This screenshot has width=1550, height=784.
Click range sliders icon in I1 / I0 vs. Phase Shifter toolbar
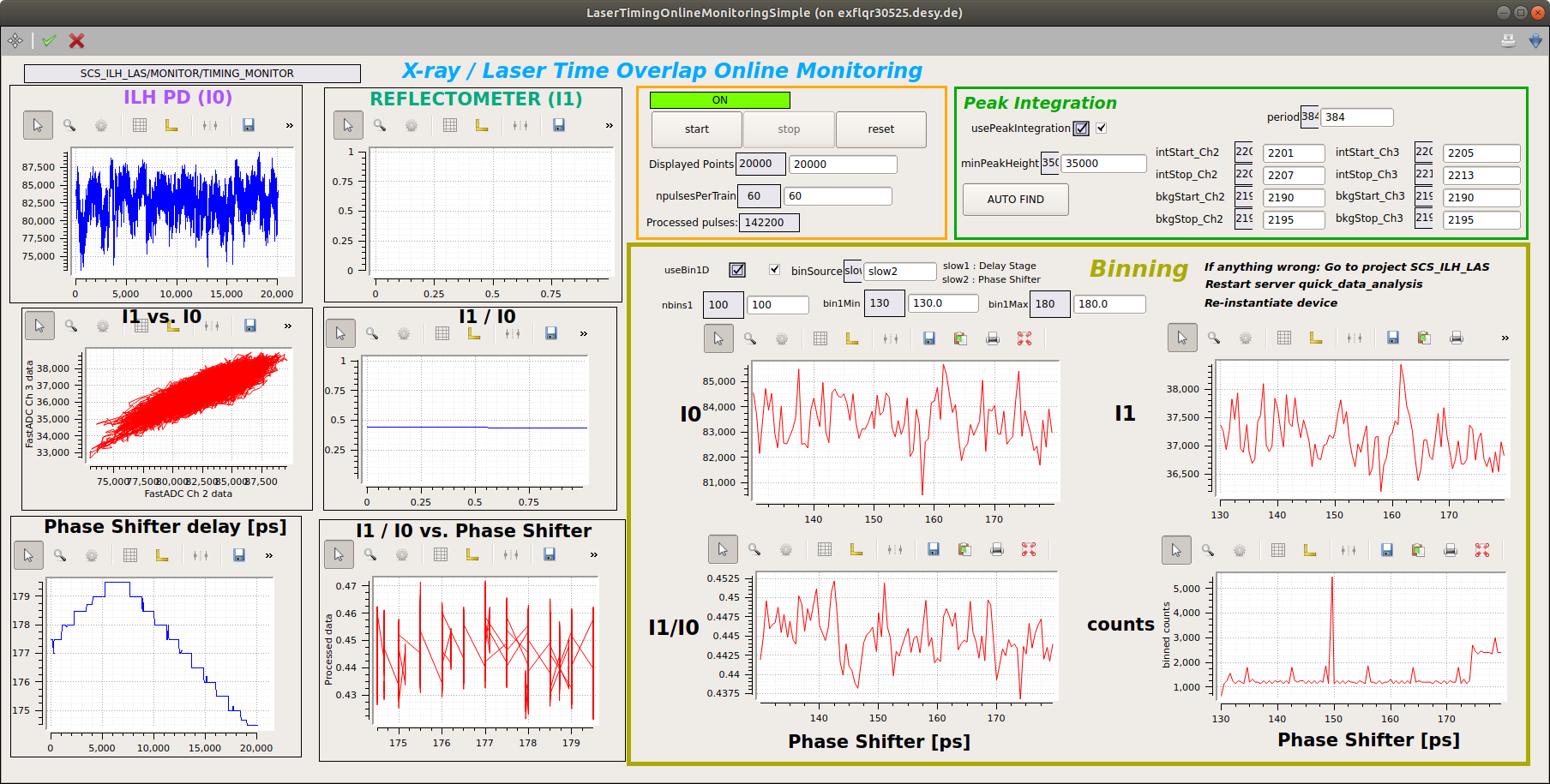[511, 554]
